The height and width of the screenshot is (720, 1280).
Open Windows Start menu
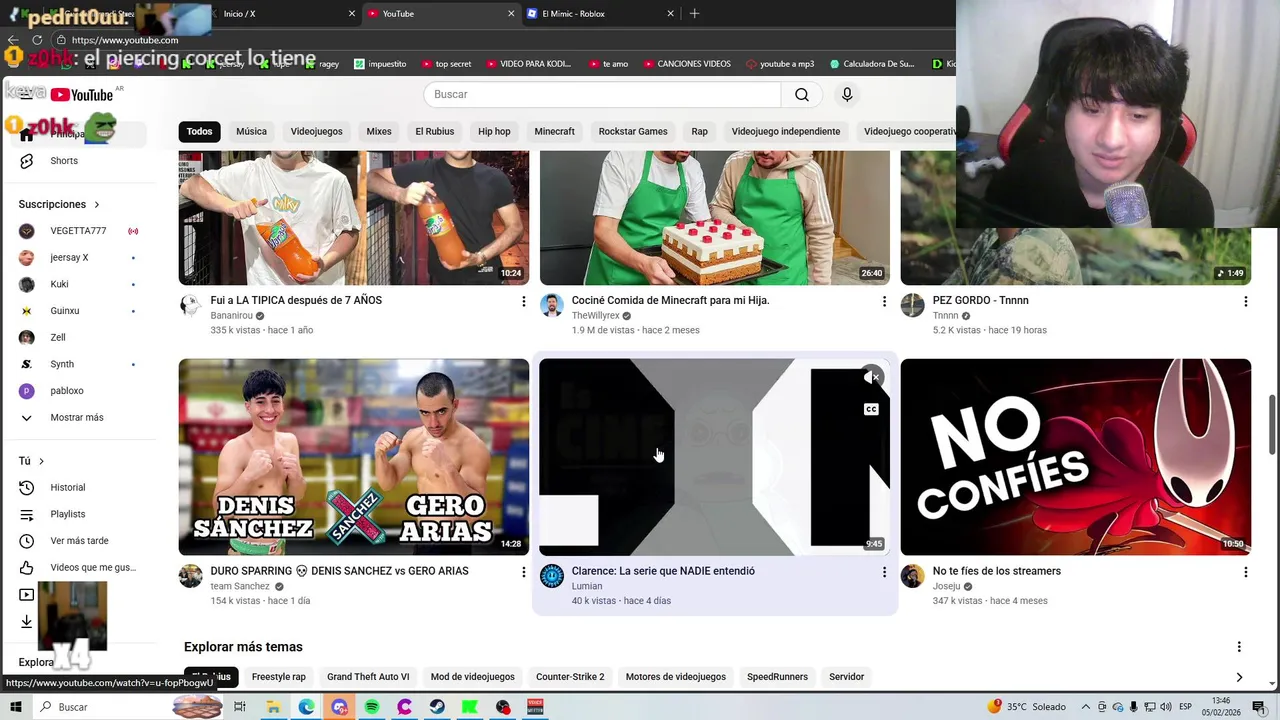(15, 707)
